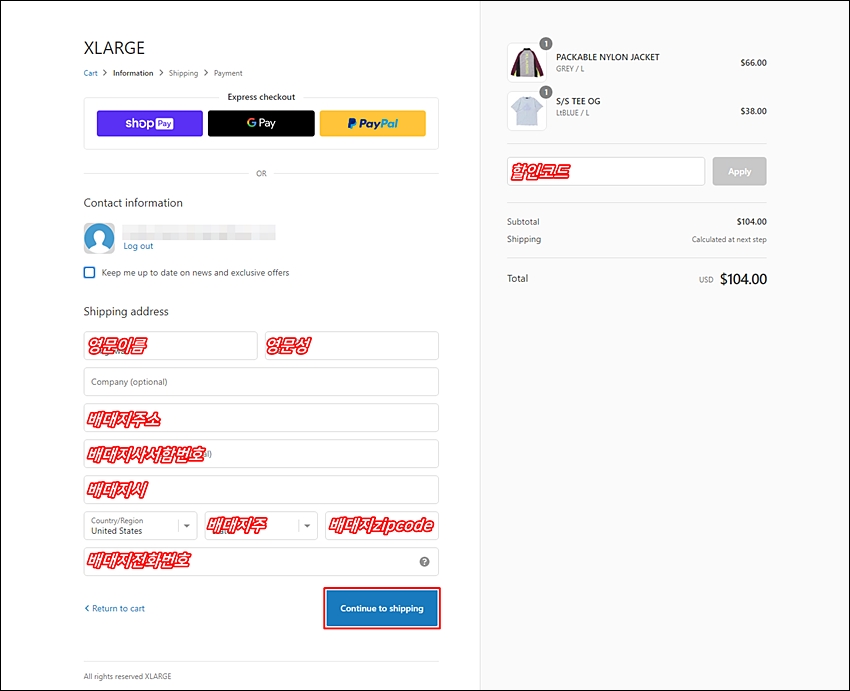Focus the discount code input field
850x691 pixels.
[606, 171]
